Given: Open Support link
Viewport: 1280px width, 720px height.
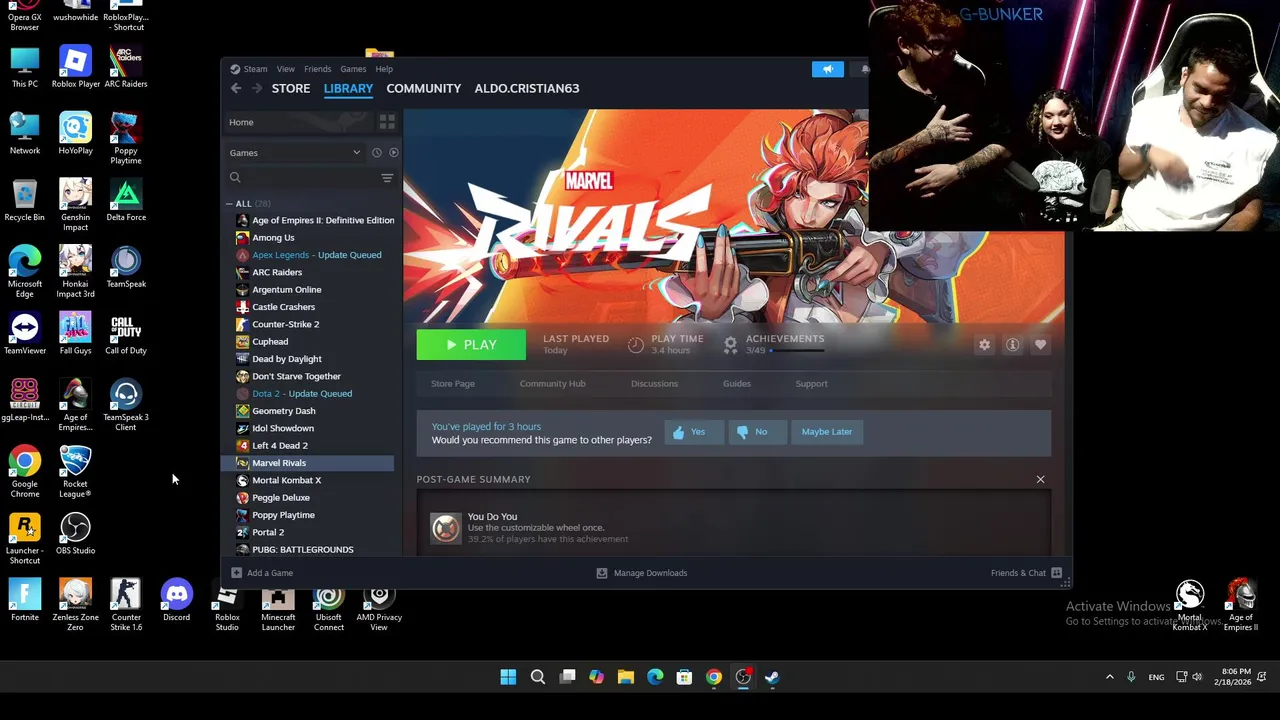Looking at the screenshot, I should tap(811, 384).
